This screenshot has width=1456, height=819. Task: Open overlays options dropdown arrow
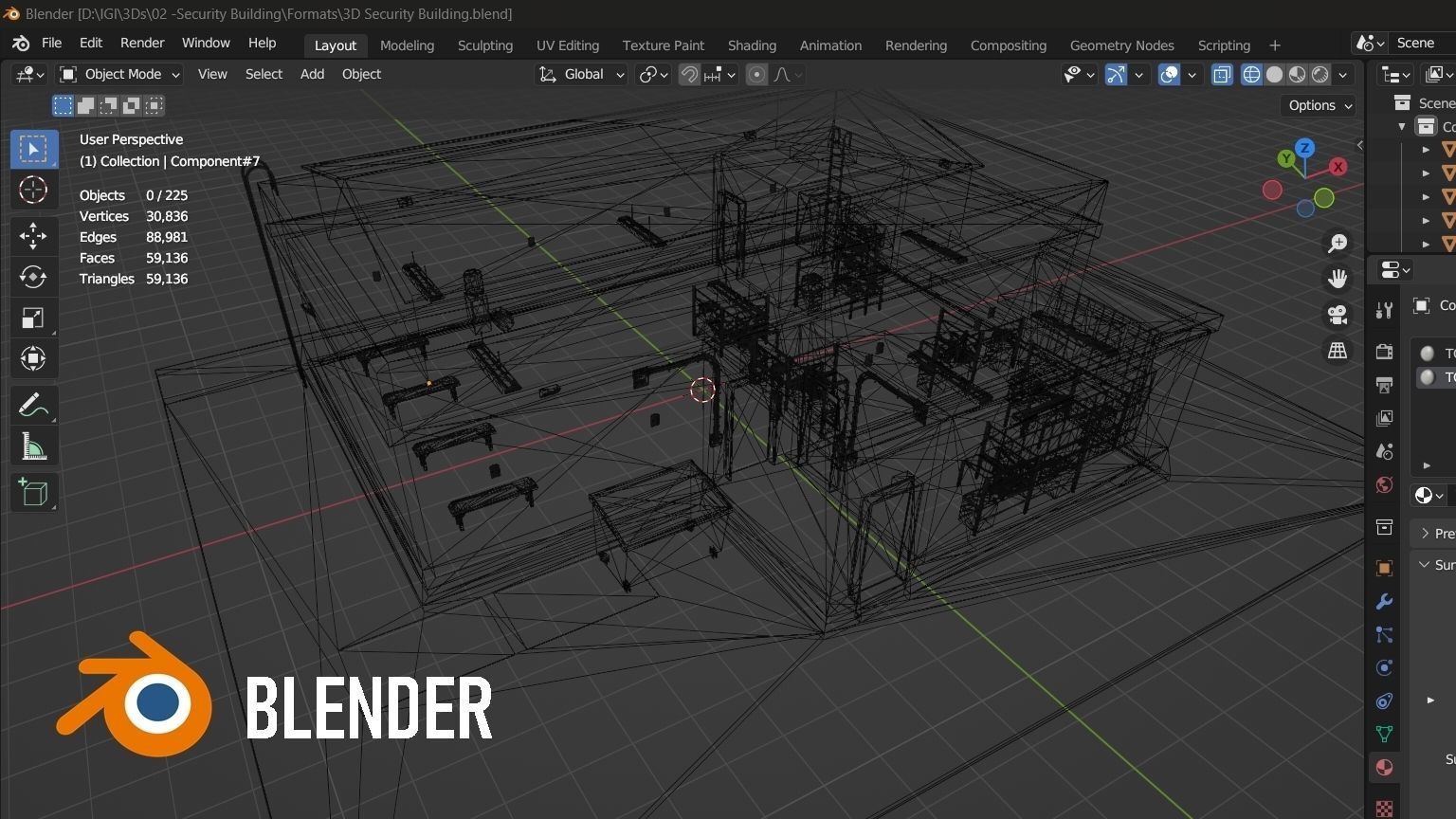(x=1192, y=74)
